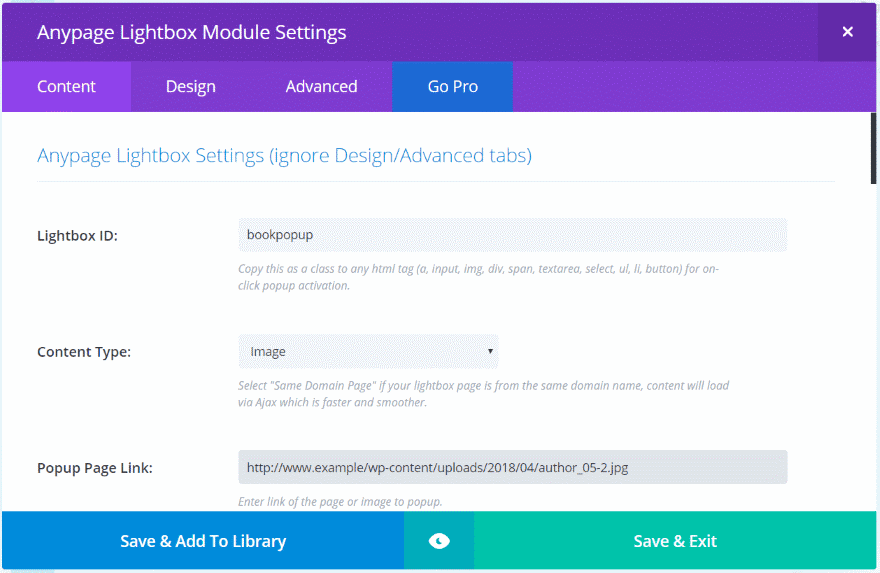Expand the Content Type dropdown showing Image

368,352
